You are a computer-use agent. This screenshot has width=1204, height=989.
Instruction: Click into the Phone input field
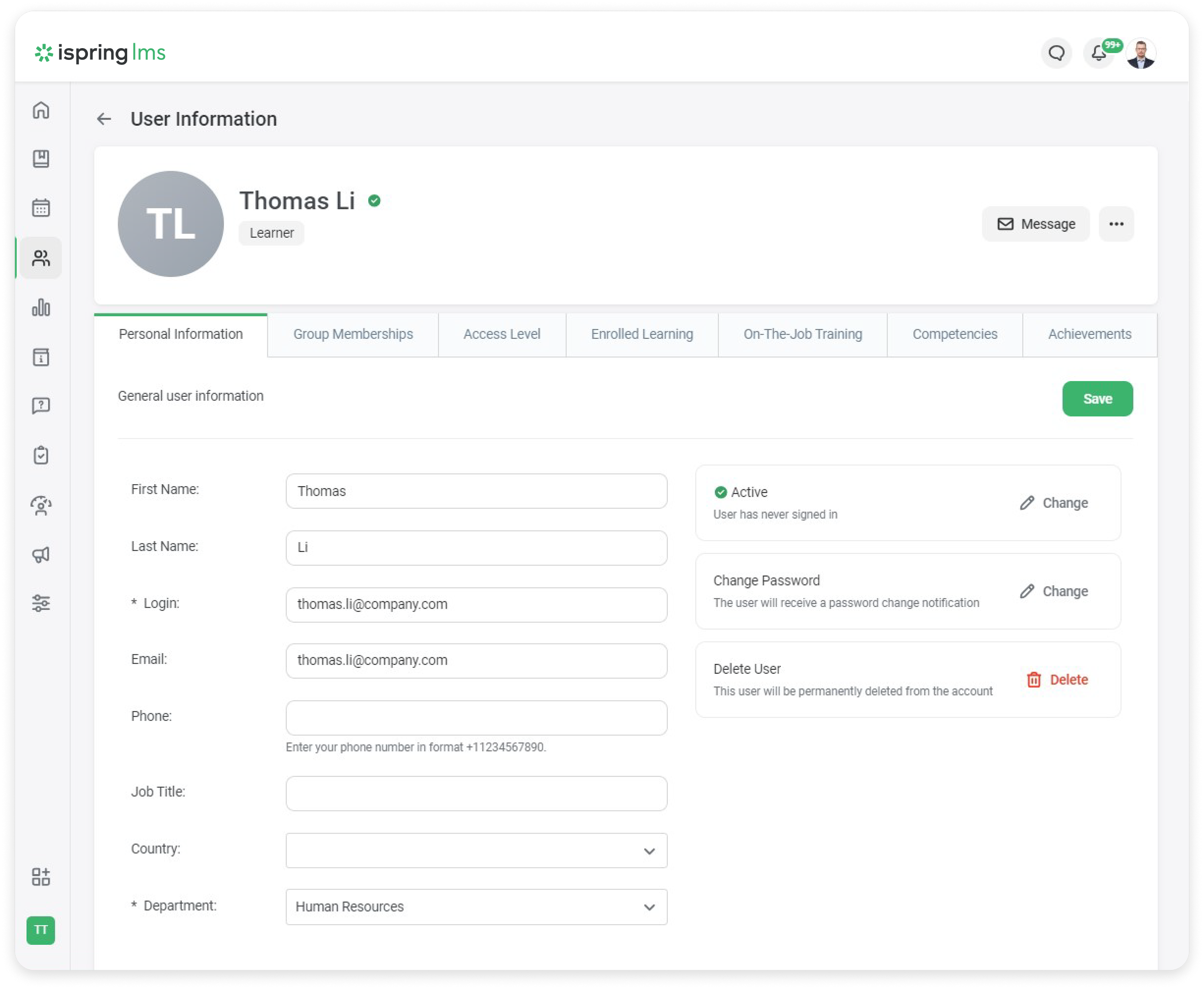[476, 718]
